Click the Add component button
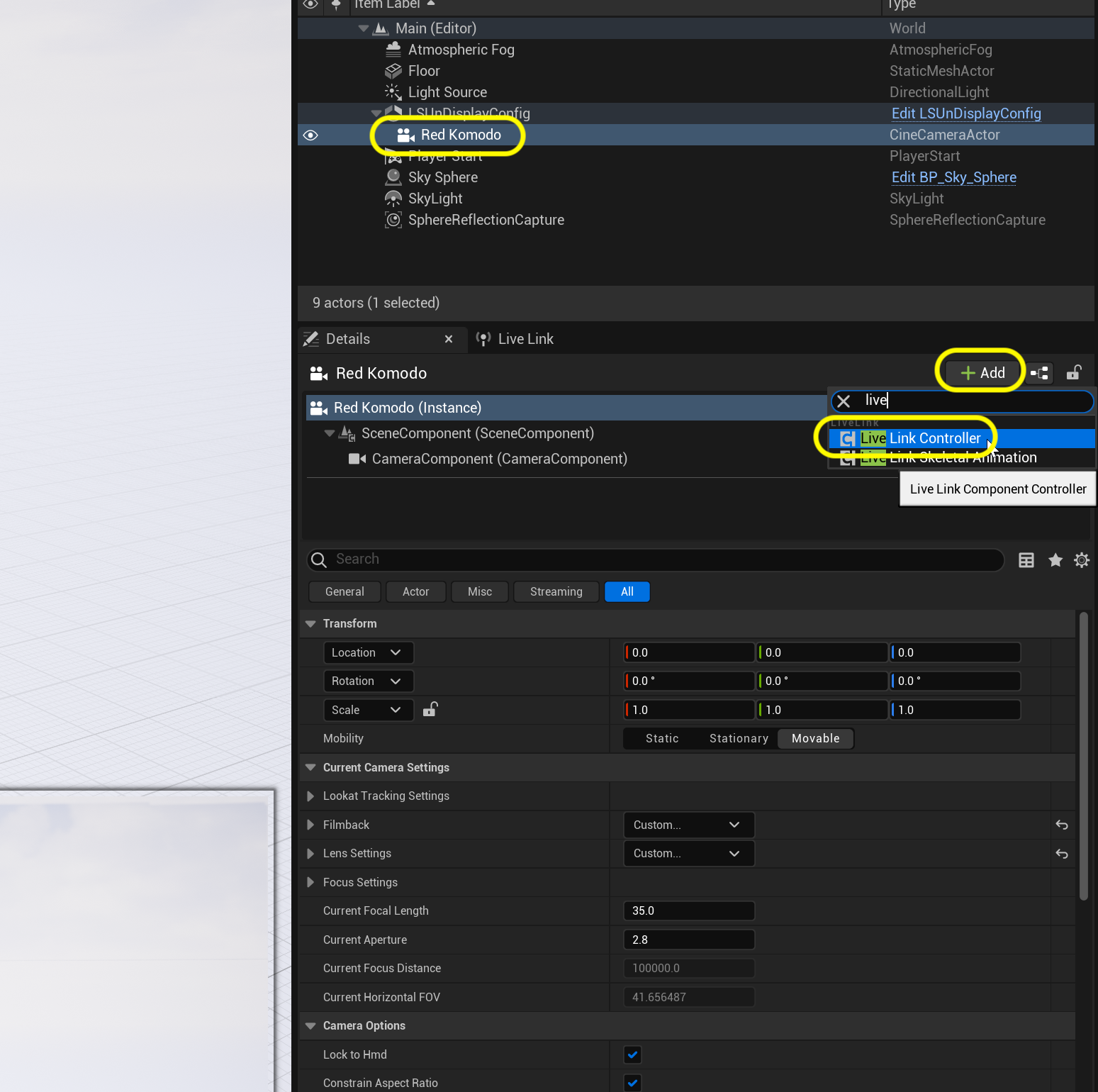This screenshot has width=1098, height=1092. pos(982,373)
